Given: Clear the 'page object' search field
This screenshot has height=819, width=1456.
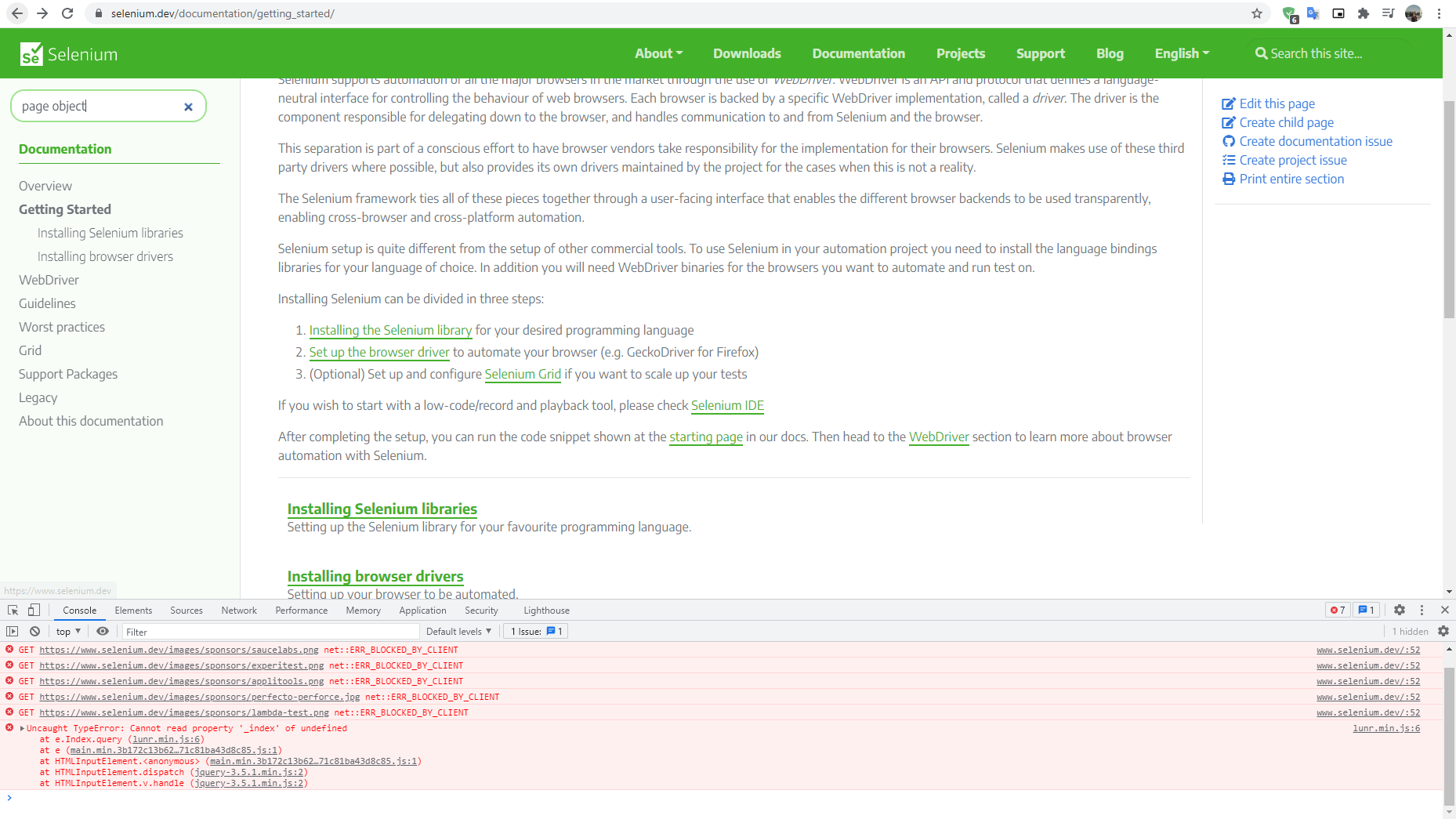Looking at the screenshot, I should click(x=188, y=106).
